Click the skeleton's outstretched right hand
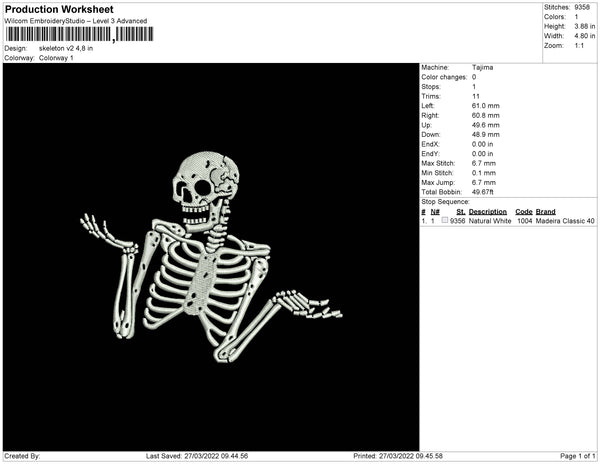This screenshot has height=464, width=600. [x=308, y=304]
